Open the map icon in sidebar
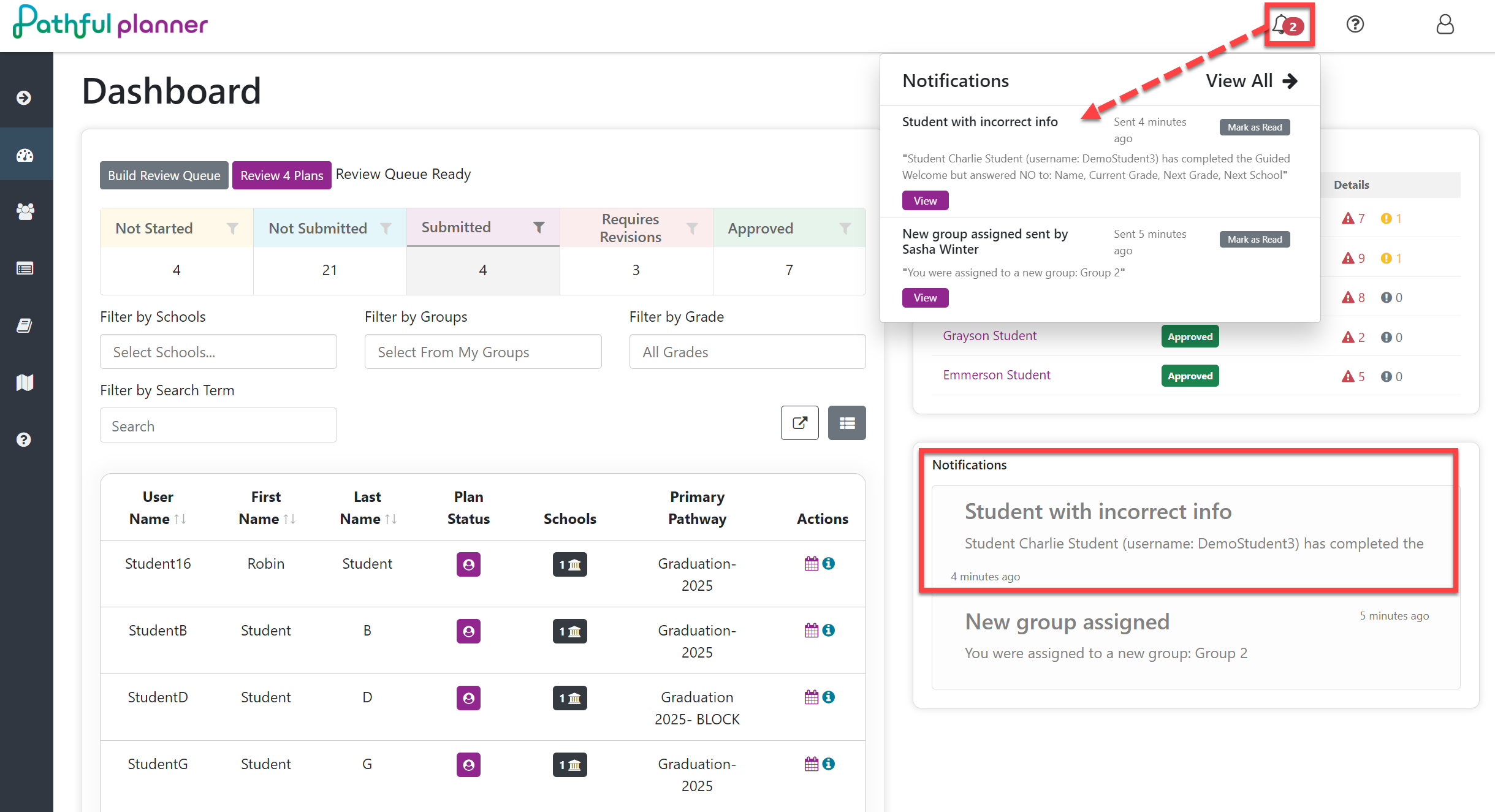 (25, 382)
